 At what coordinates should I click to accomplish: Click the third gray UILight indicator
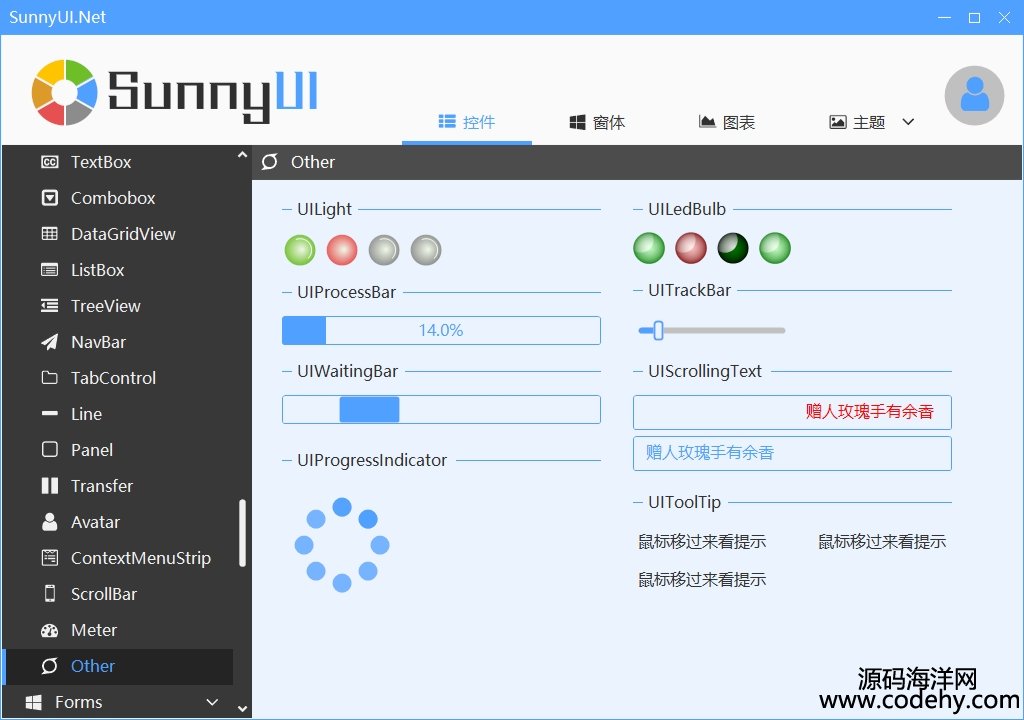(x=383, y=250)
